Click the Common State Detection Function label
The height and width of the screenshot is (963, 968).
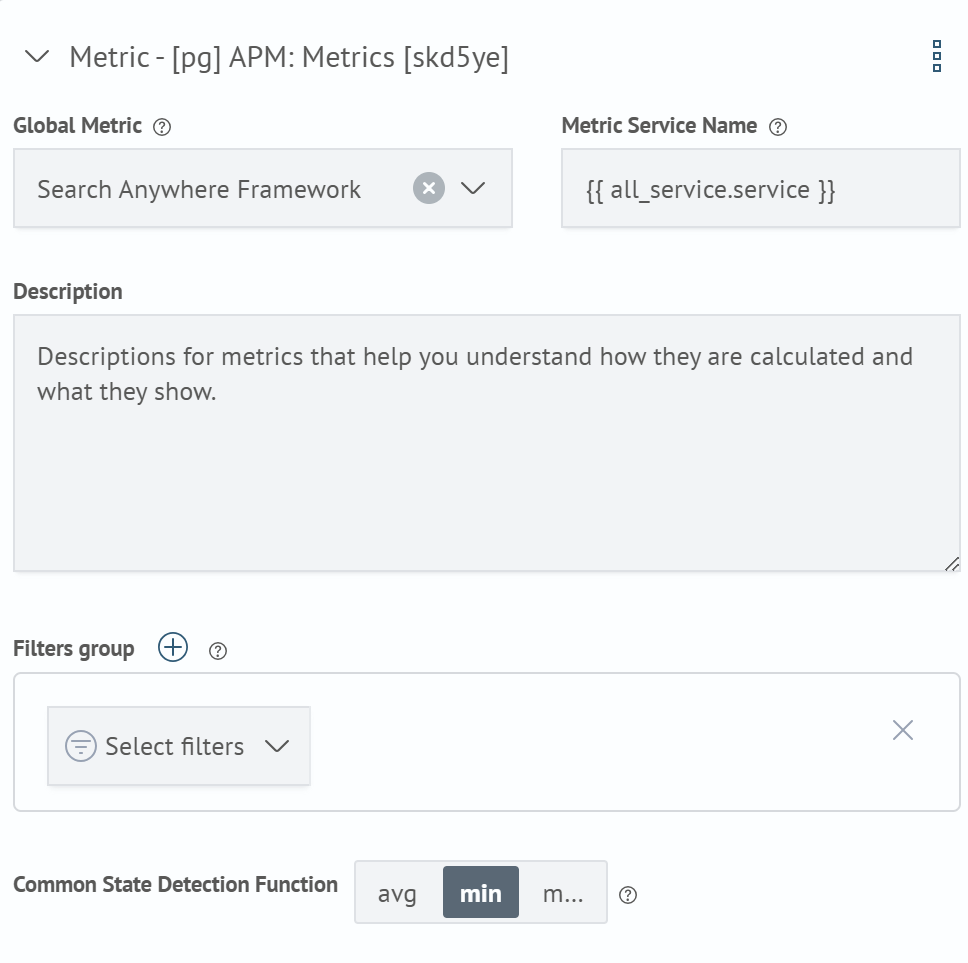175,885
